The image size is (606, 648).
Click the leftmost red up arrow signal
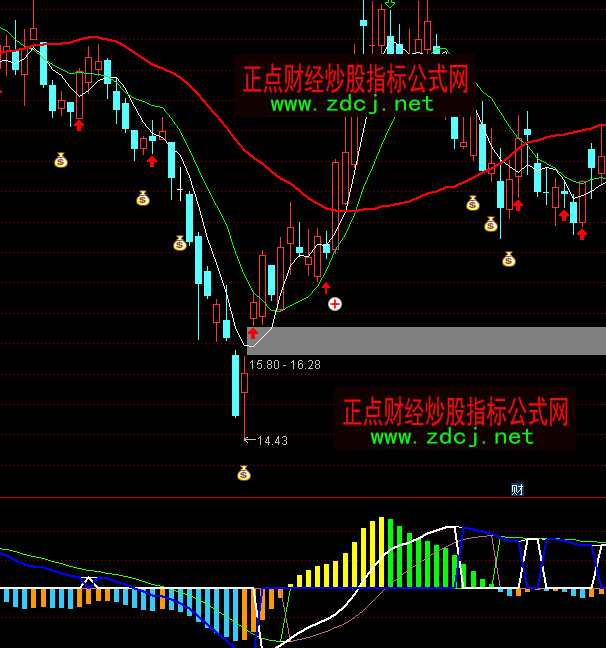(x=78, y=124)
